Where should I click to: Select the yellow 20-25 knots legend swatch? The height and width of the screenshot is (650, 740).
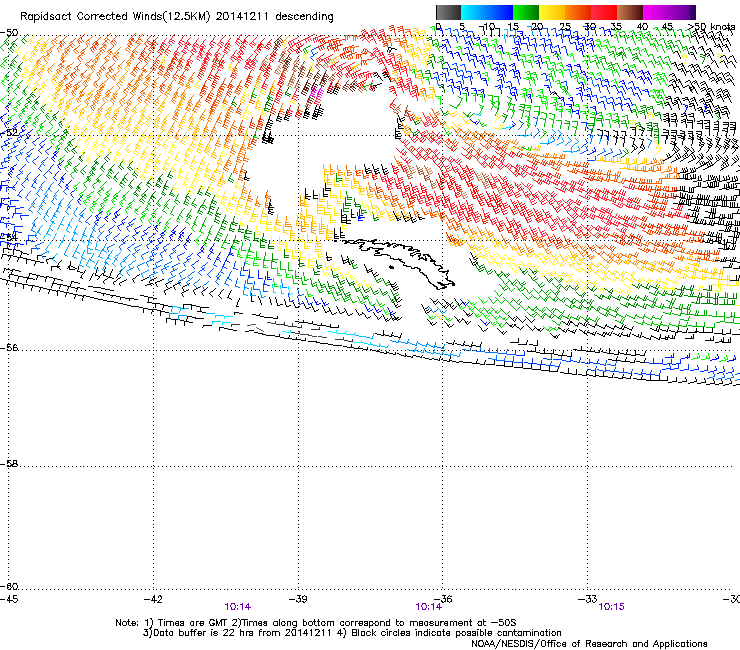(552, 12)
